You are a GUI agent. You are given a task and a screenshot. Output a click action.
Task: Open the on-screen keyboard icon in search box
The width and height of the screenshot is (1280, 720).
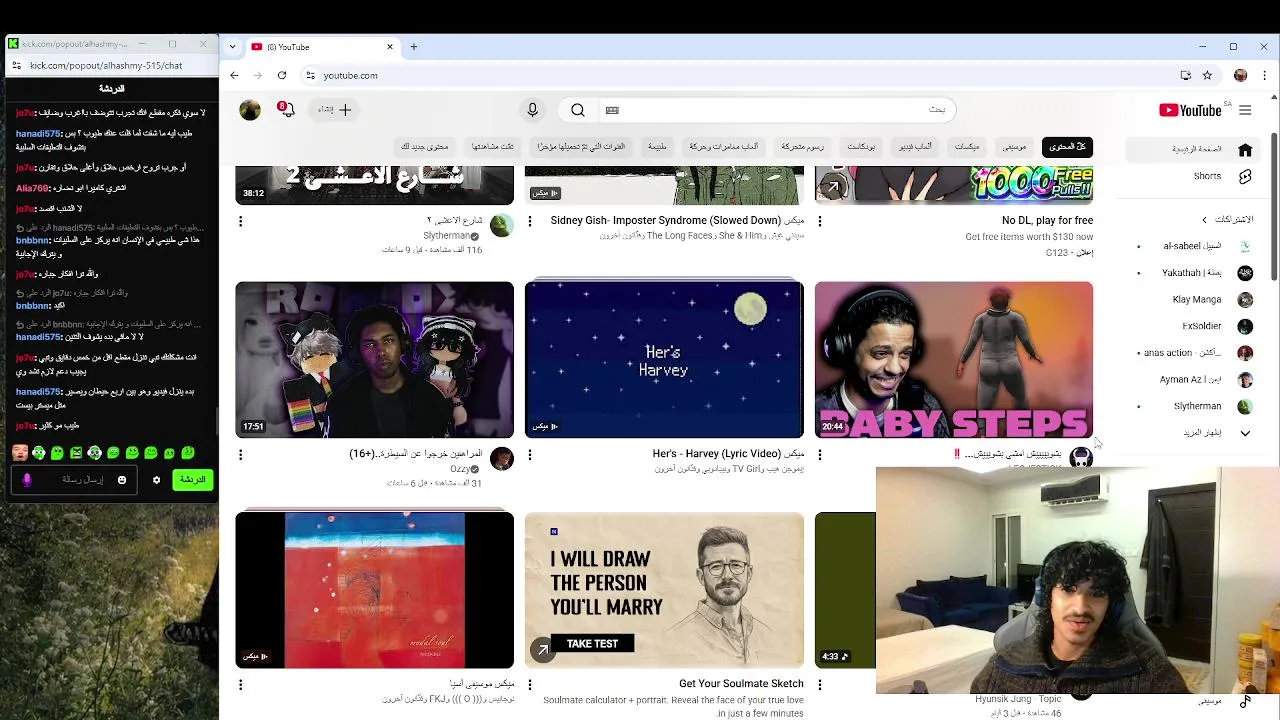click(612, 110)
